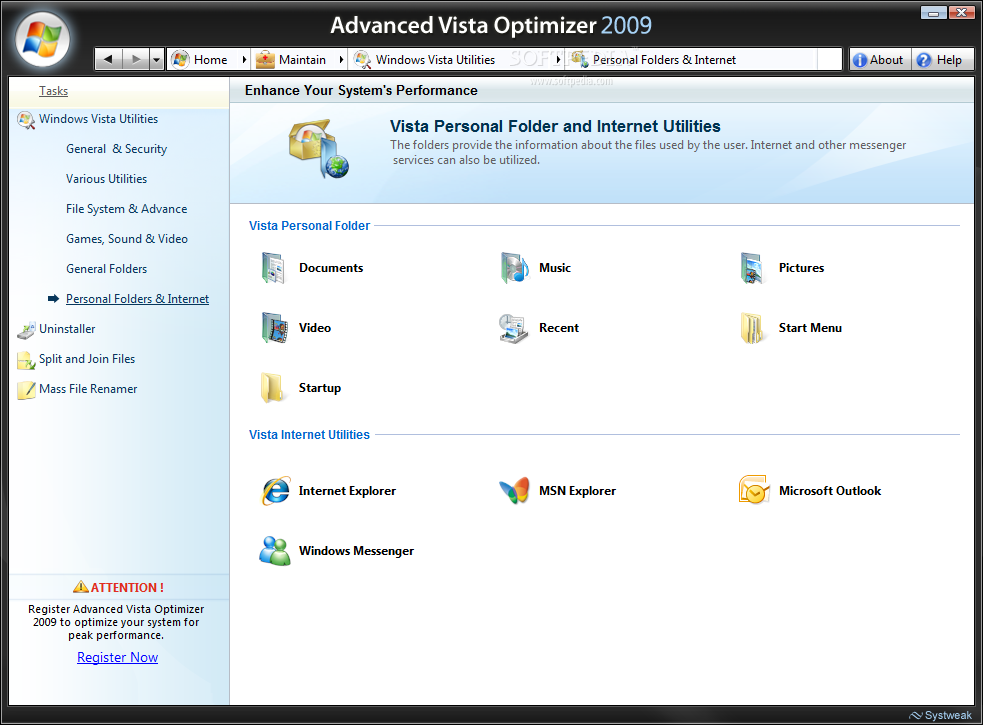Close the Advanced Vista Optimizer window
The image size is (983, 725).
click(961, 13)
